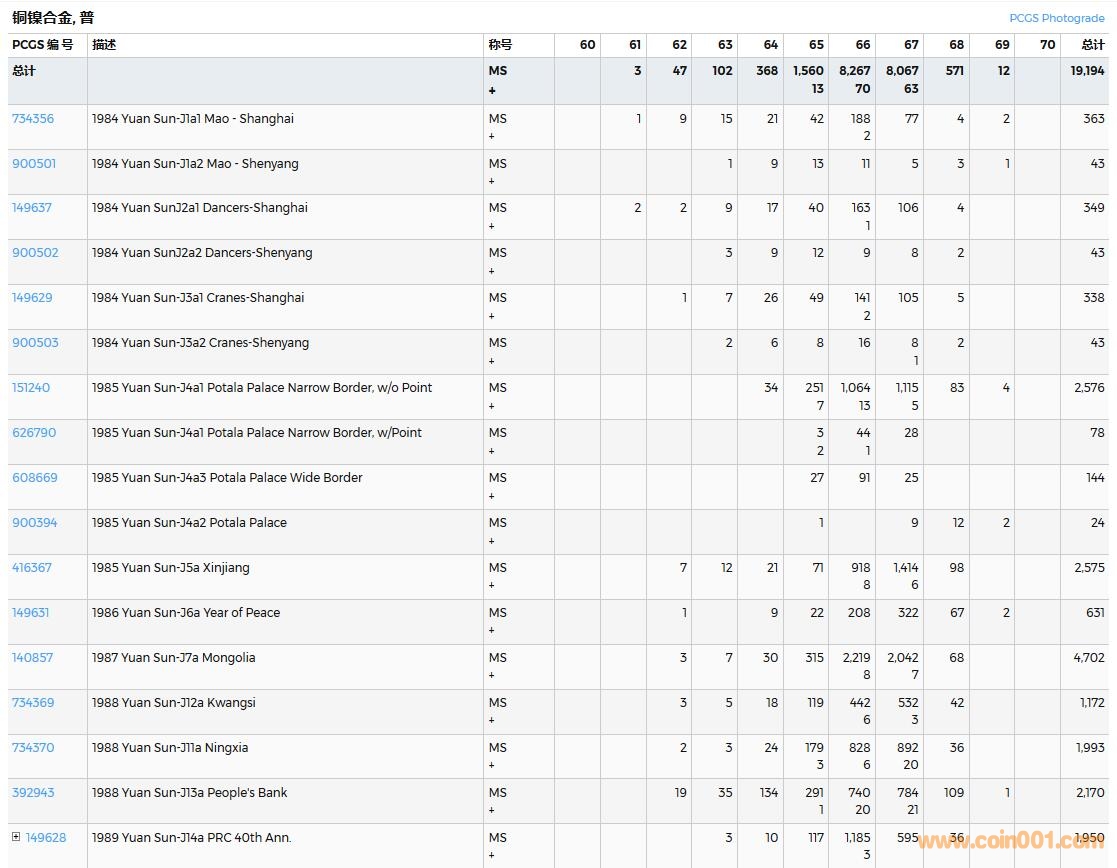Screen dimensions: 1117x868
Task: Select PCGS number 149629 Cranes-Shanghai
Action: [32, 298]
